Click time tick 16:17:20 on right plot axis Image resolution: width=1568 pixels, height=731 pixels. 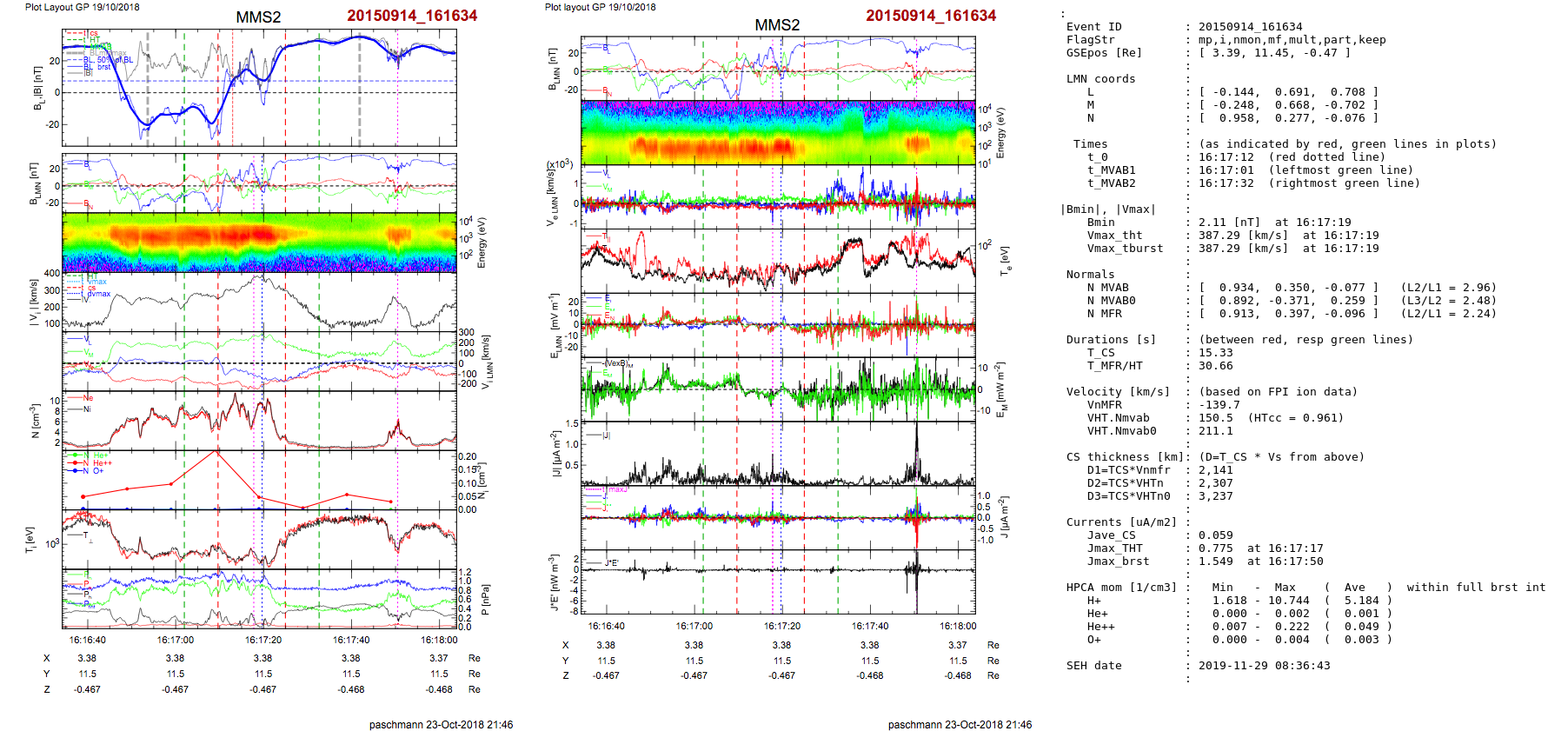click(x=782, y=626)
